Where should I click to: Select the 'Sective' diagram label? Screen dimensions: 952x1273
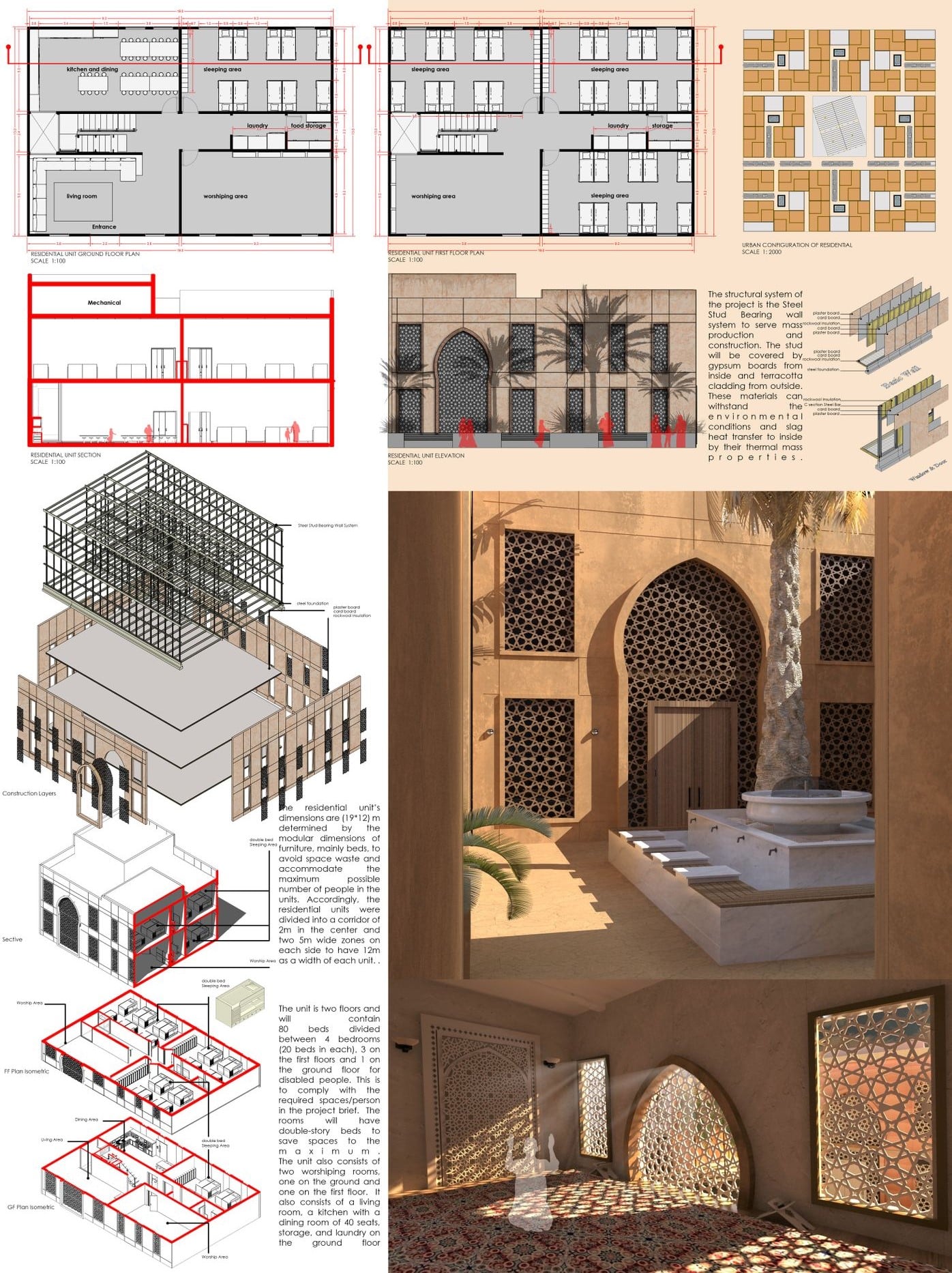[x=12, y=939]
